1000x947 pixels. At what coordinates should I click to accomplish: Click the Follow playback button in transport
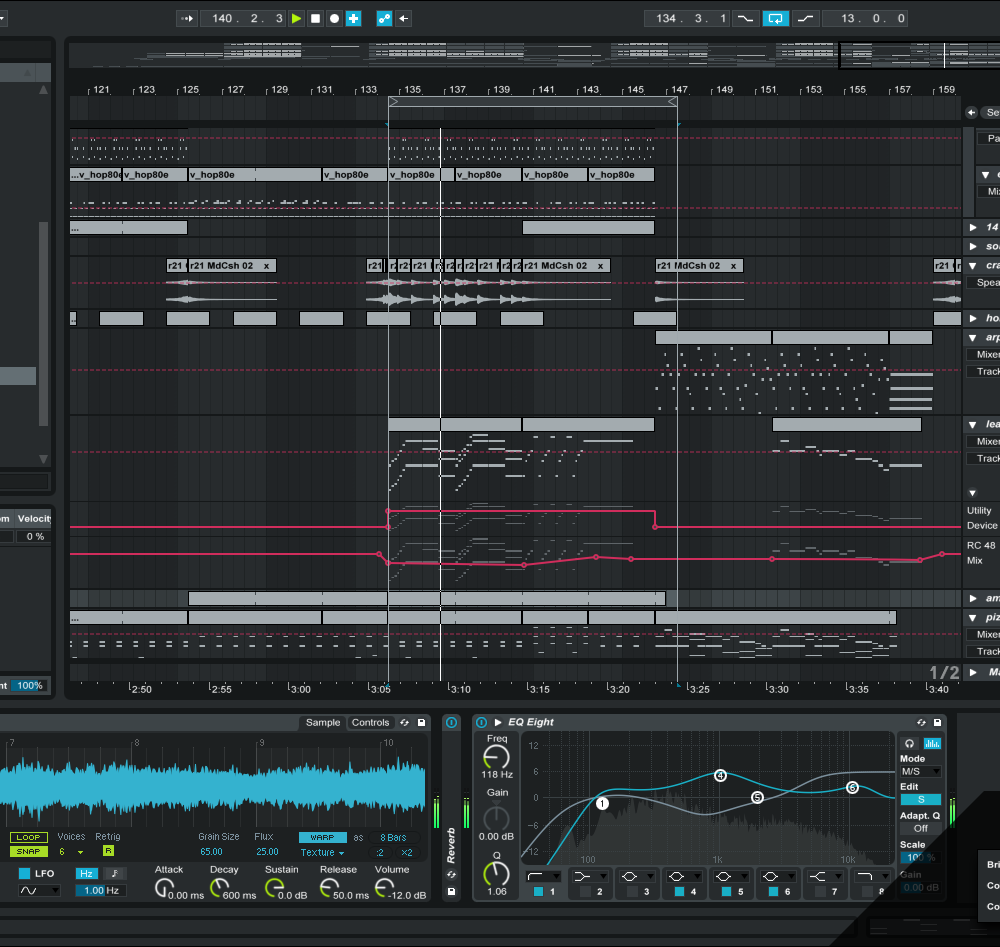pyautogui.click(x=186, y=18)
